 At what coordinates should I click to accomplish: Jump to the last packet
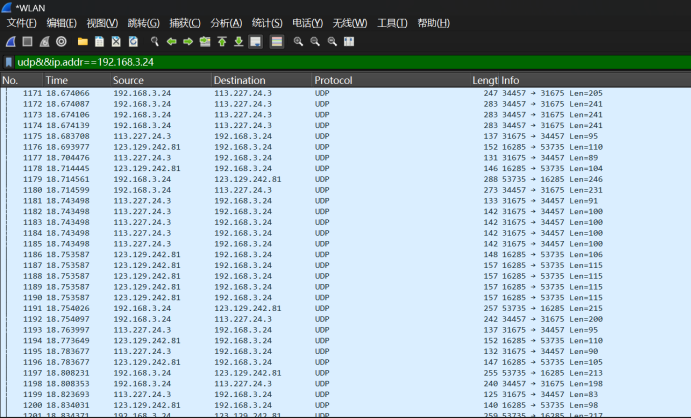238,41
